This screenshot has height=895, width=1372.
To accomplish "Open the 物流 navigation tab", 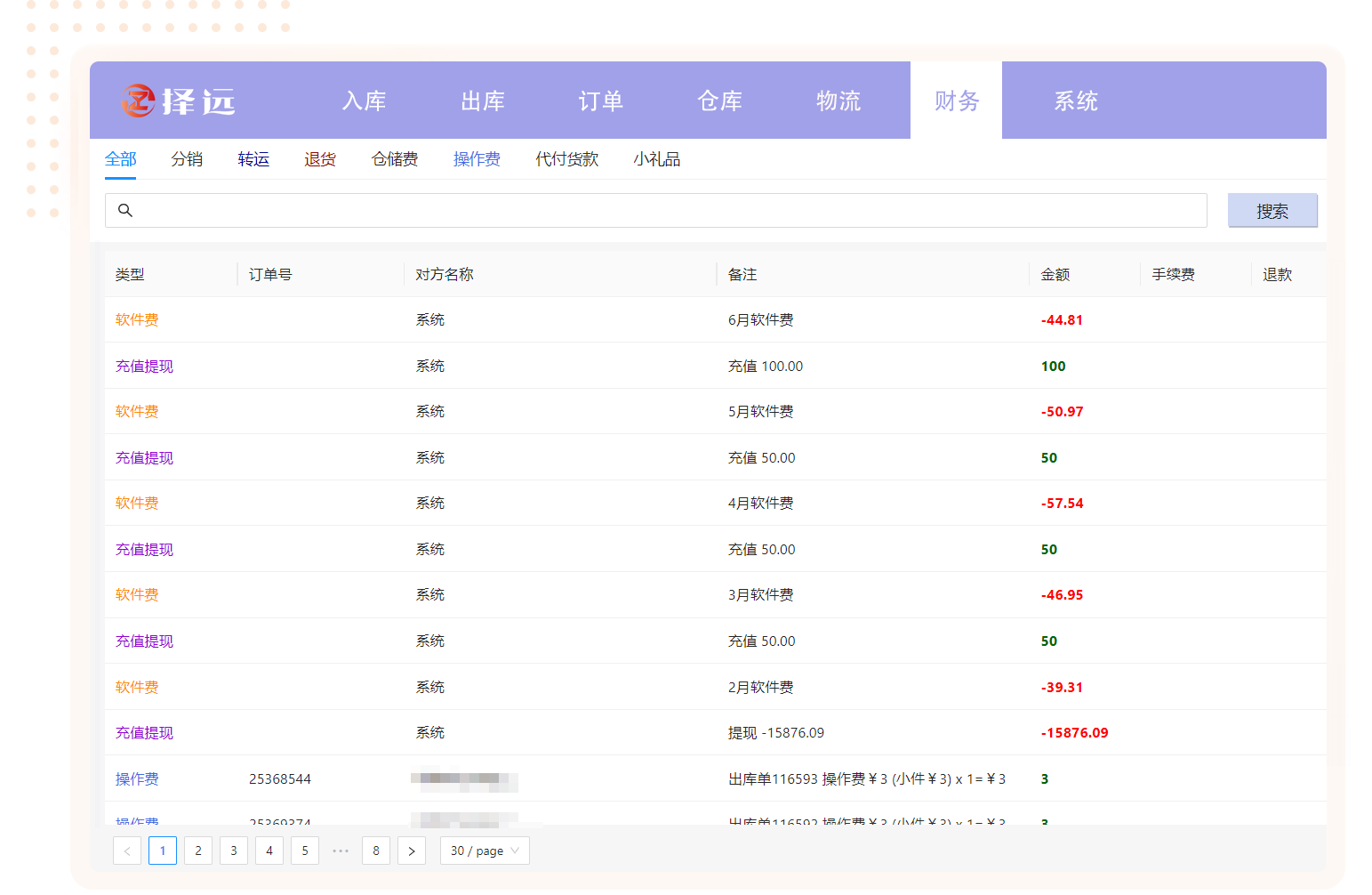I will click(x=838, y=101).
